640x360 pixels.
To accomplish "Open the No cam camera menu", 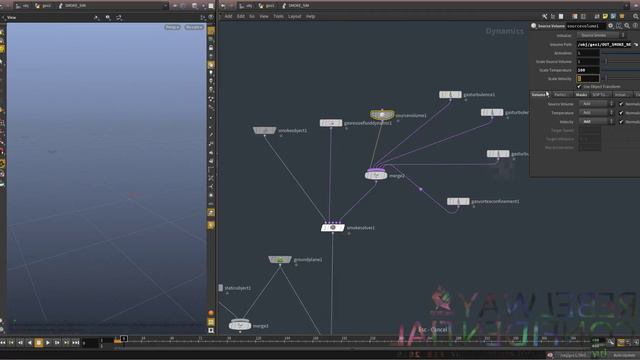I will coord(194,27).
